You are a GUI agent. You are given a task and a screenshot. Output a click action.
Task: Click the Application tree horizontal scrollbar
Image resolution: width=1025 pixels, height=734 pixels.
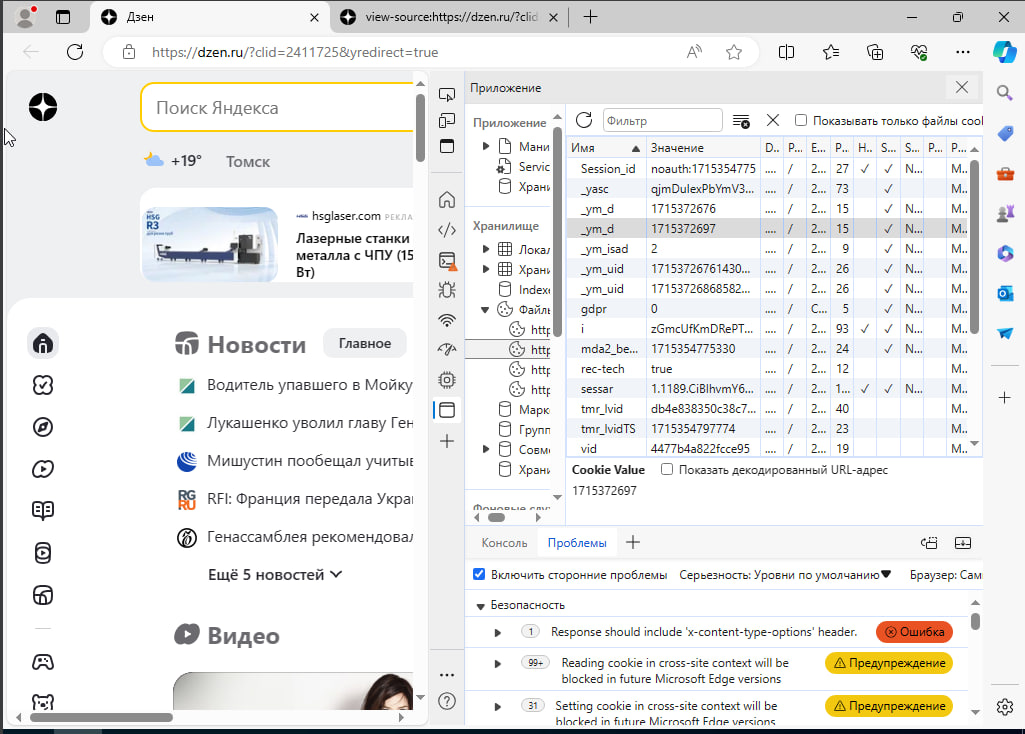tap(497, 518)
